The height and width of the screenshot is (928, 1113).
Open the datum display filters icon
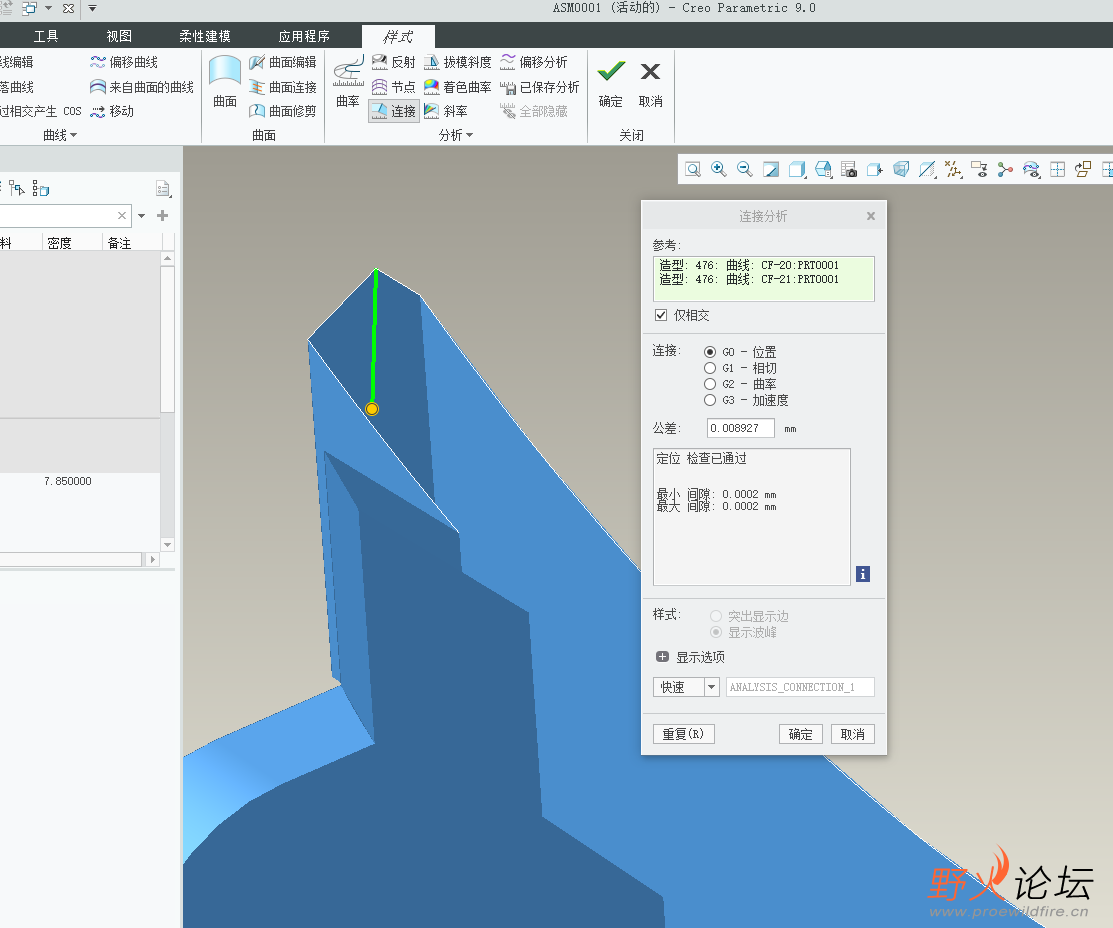click(953, 169)
